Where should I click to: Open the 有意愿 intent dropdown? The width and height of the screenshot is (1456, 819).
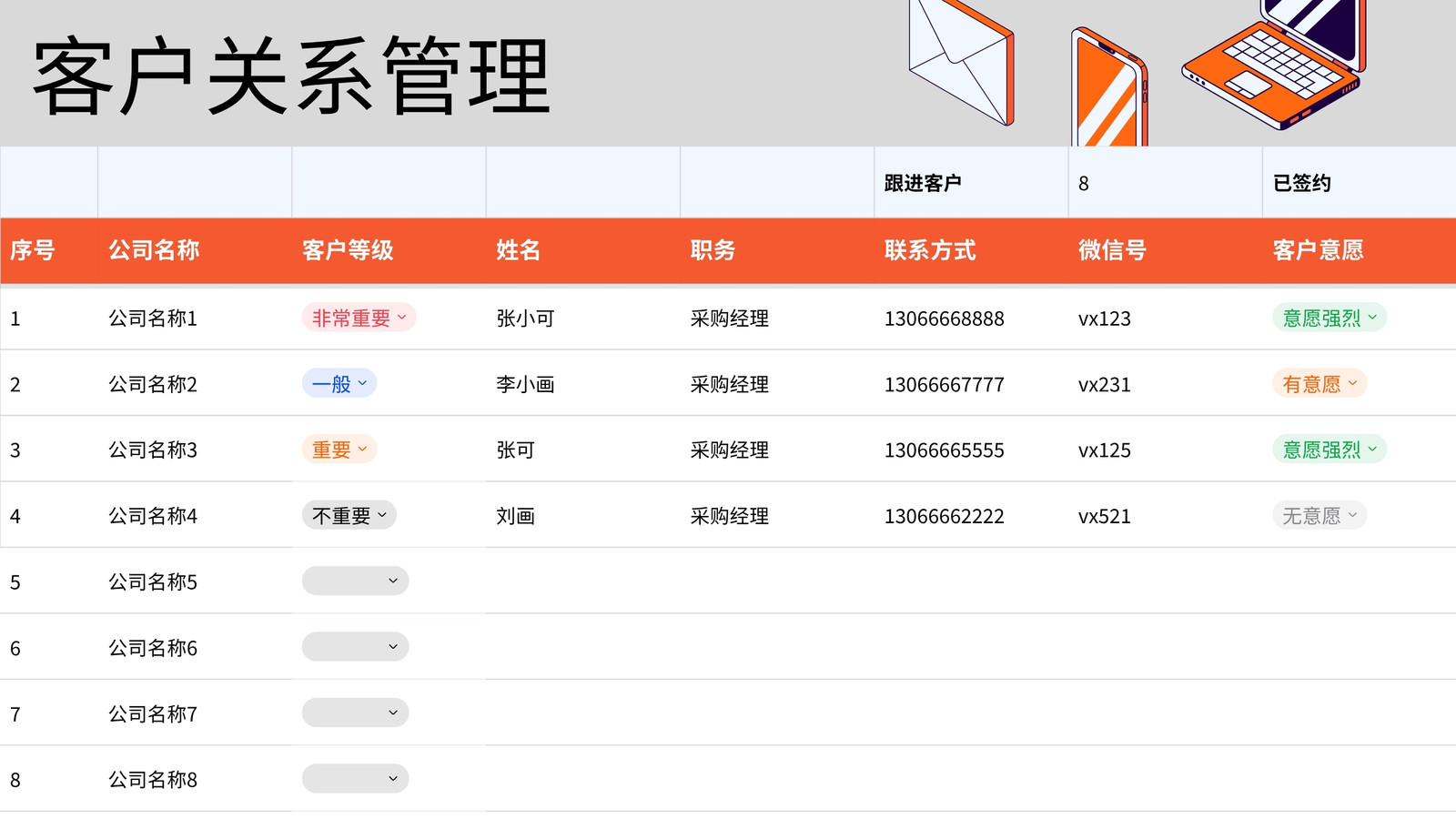[x=1319, y=384]
